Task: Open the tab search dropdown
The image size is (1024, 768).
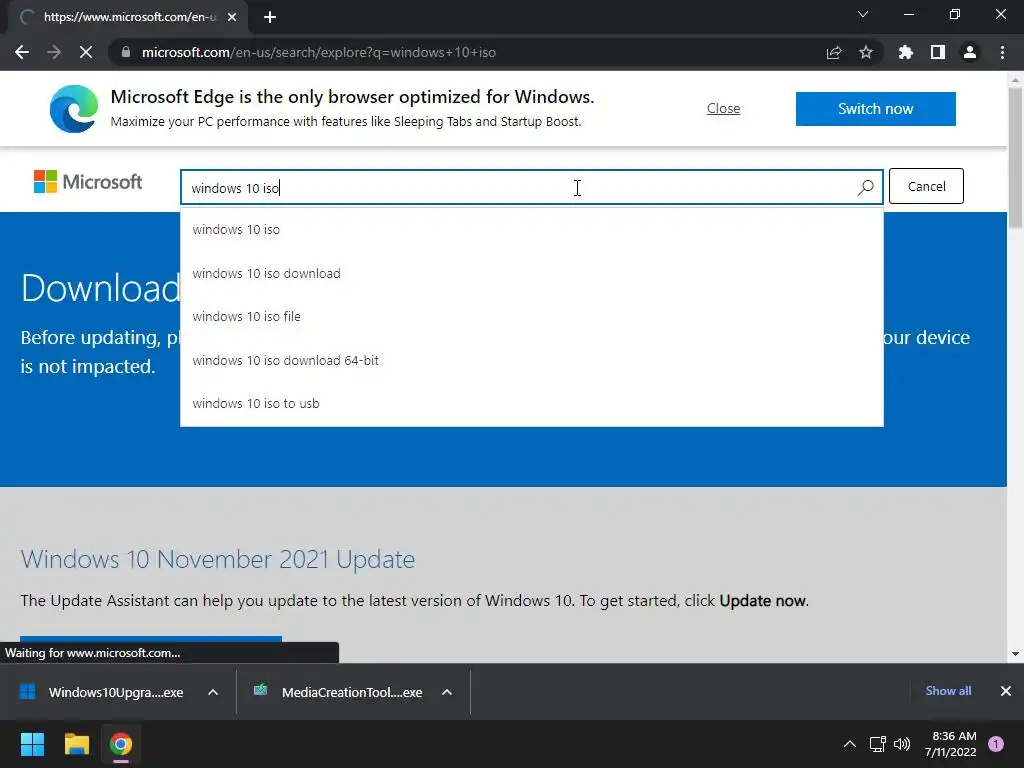Action: click(863, 14)
